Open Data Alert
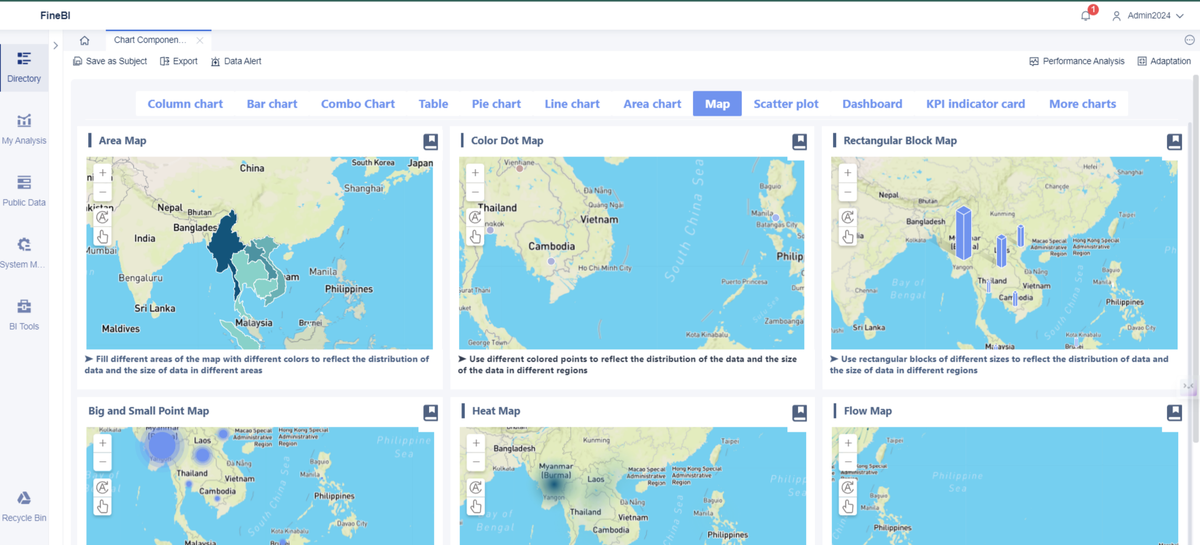Screen dimensions: 1200x545 click(x=236, y=61)
